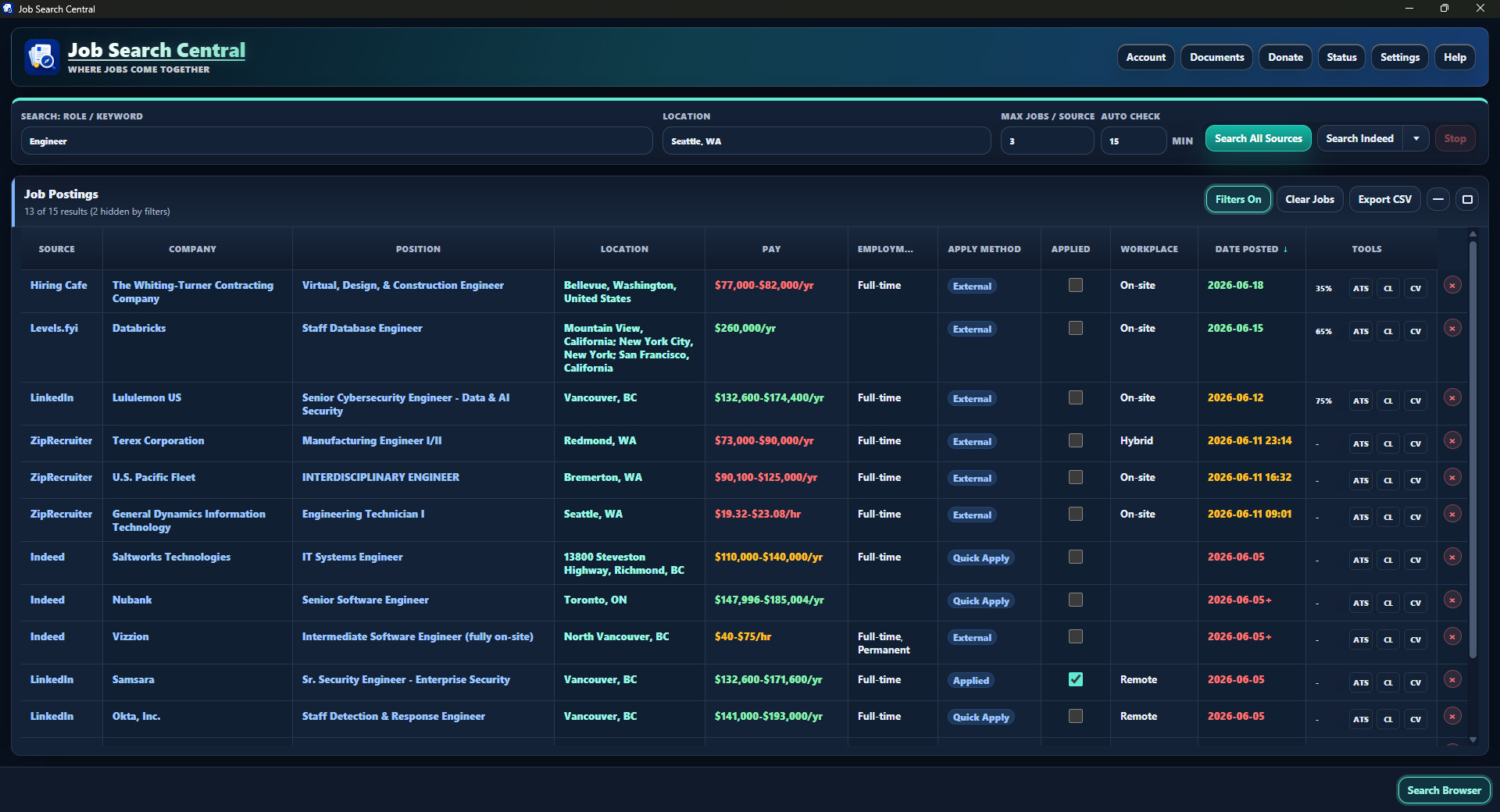Run ATS tool for Samsara row
Screen dimensions: 1500x812
coord(1361,683)
